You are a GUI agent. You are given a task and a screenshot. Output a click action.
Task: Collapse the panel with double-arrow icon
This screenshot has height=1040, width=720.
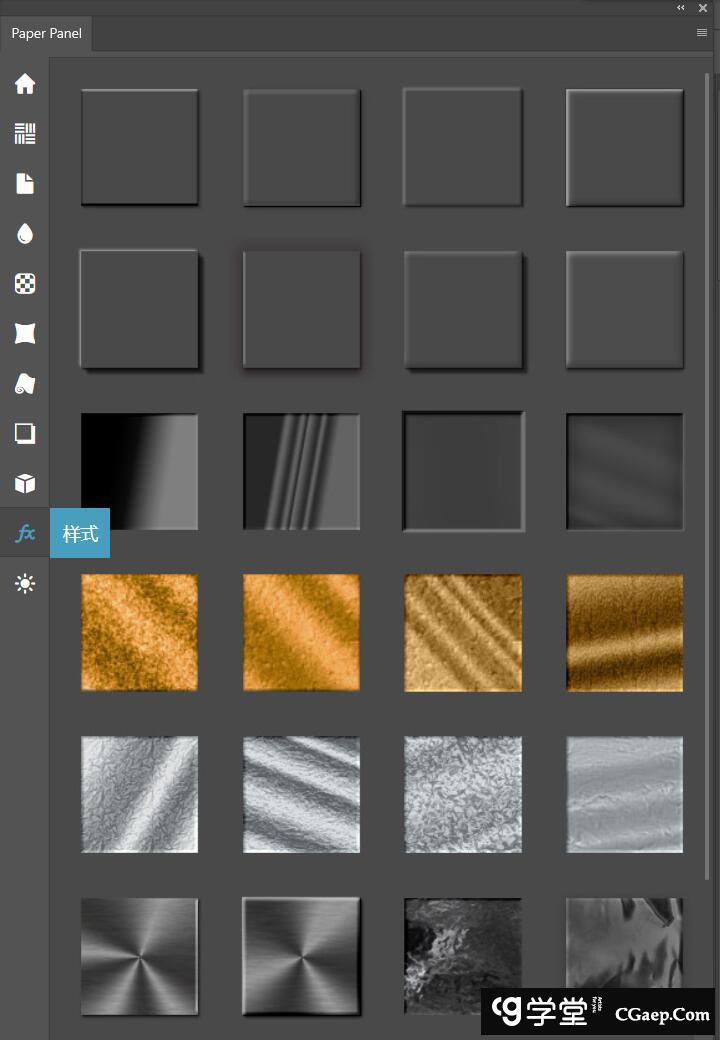(681, 8)
